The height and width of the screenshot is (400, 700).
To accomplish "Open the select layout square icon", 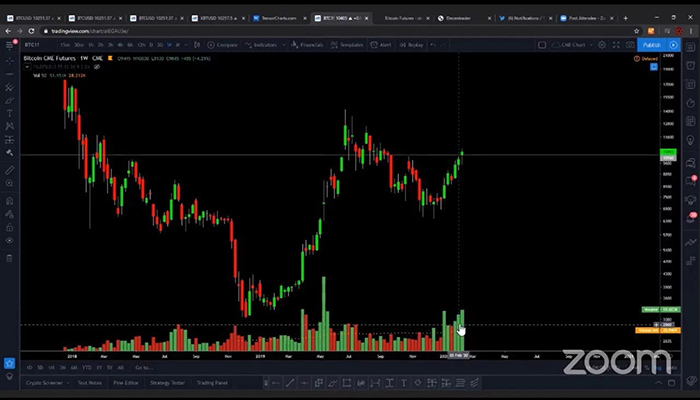I will (x=542, y=45).
